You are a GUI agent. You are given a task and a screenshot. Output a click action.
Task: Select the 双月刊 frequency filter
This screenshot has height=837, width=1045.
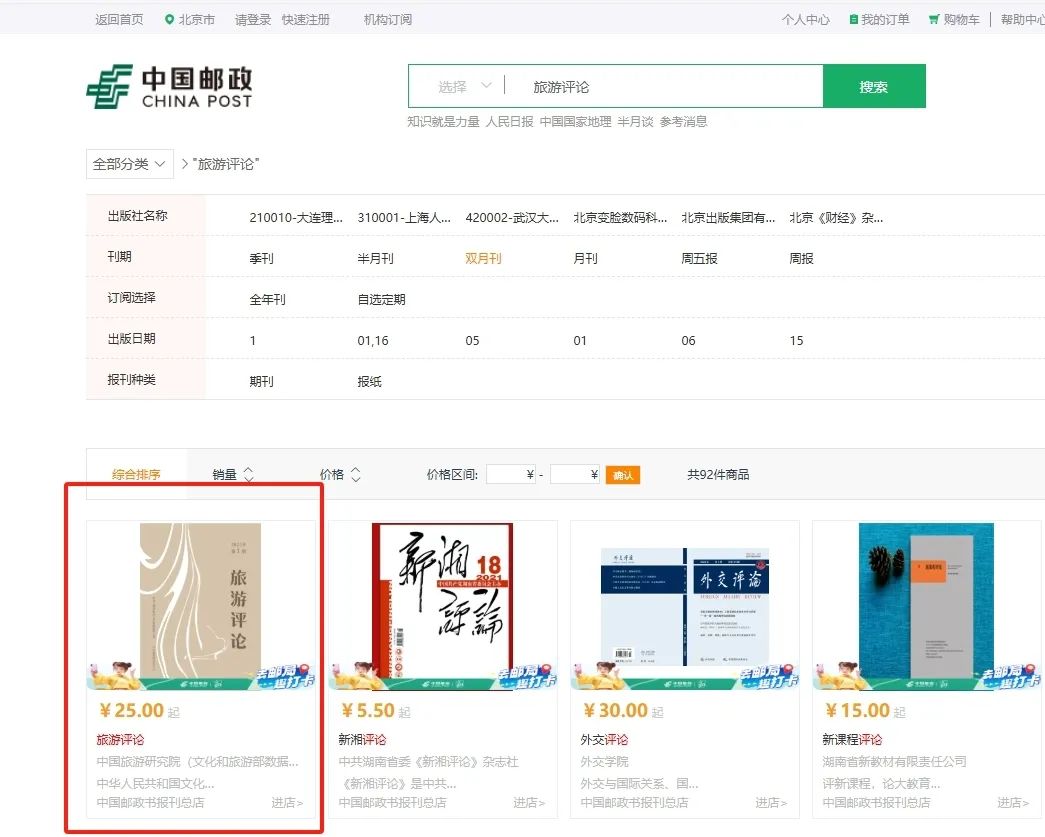(483, 258)
